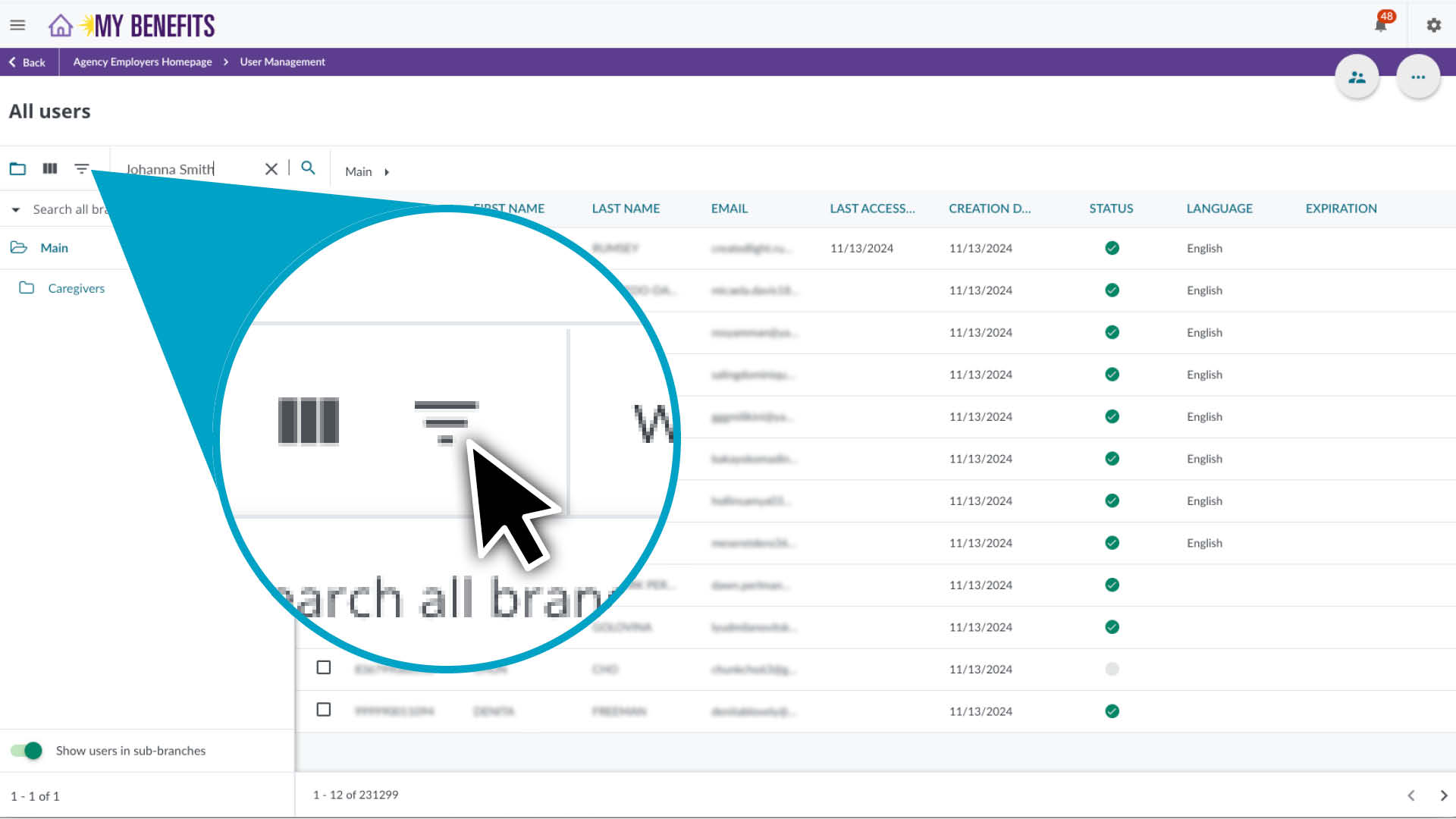The image size is (1456, 819).
Task: Clear the search field using the X icon
Action: point(271,168)
